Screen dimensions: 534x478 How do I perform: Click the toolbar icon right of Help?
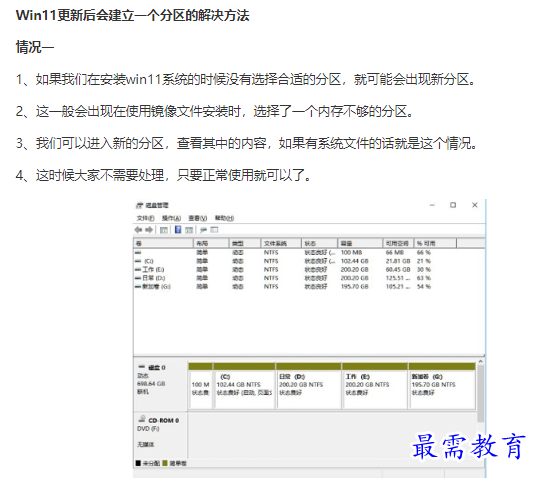(x=189, y=230)
